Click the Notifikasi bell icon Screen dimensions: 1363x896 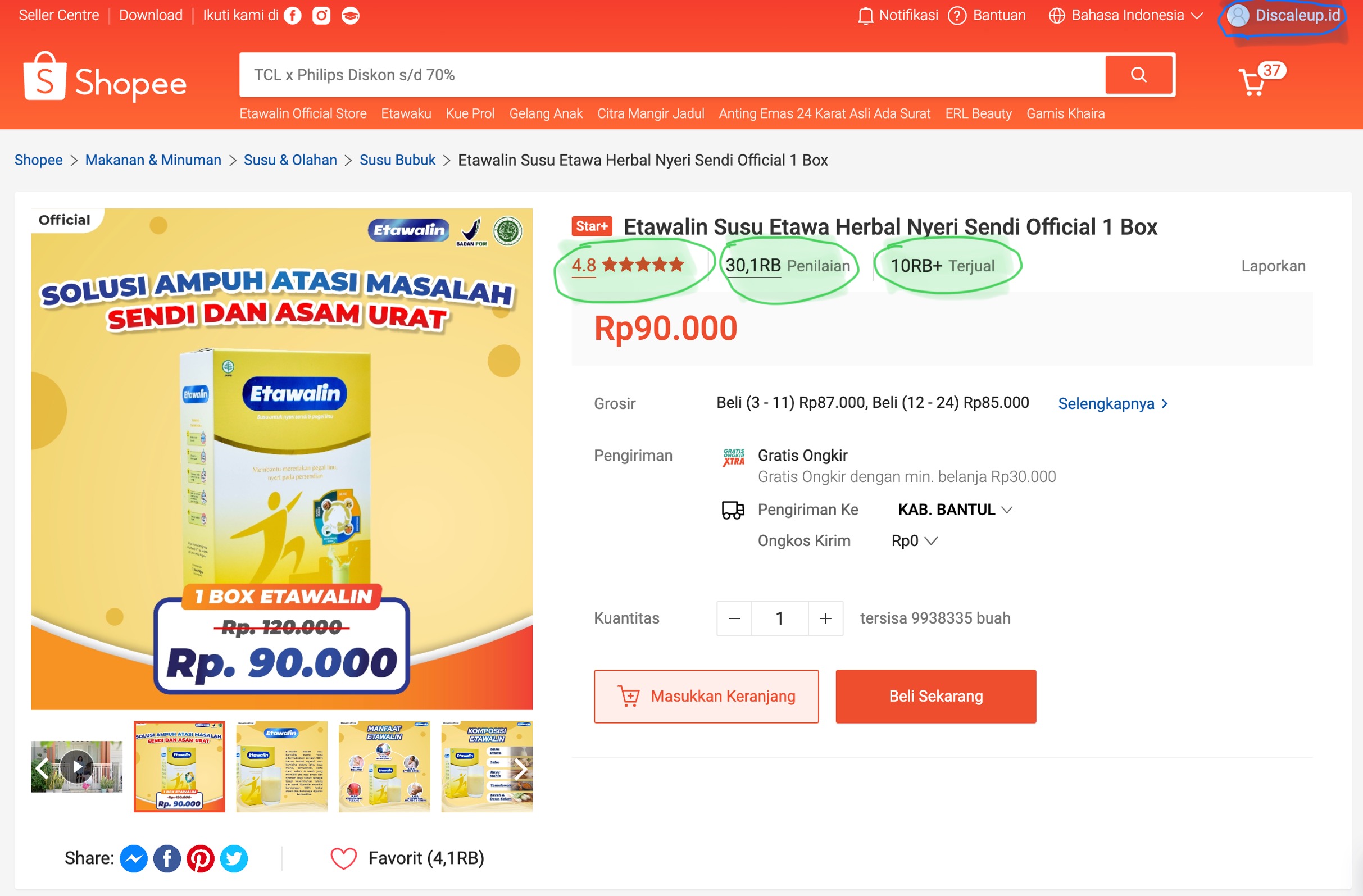tap(865, 16)
